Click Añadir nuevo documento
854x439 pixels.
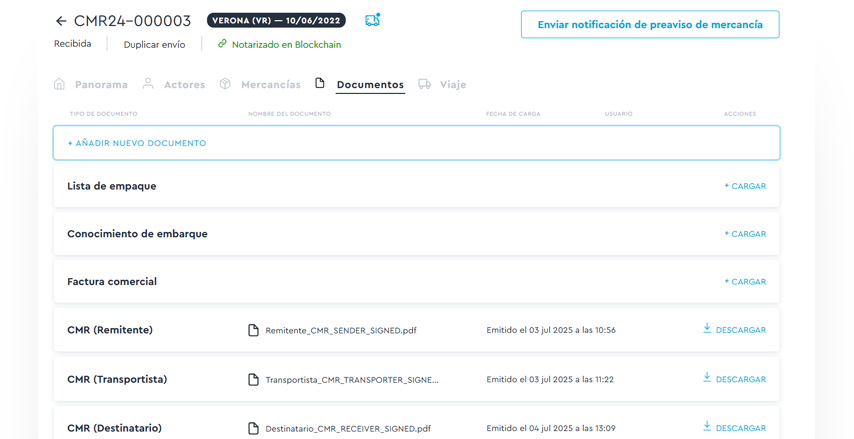pos(137,143)
